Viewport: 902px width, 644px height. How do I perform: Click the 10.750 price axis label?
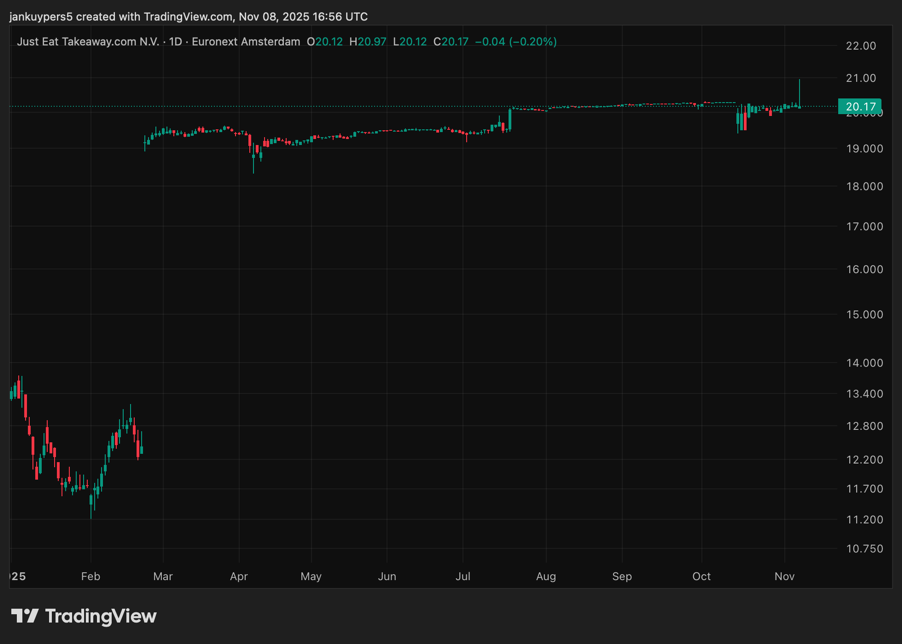(864, 549)
